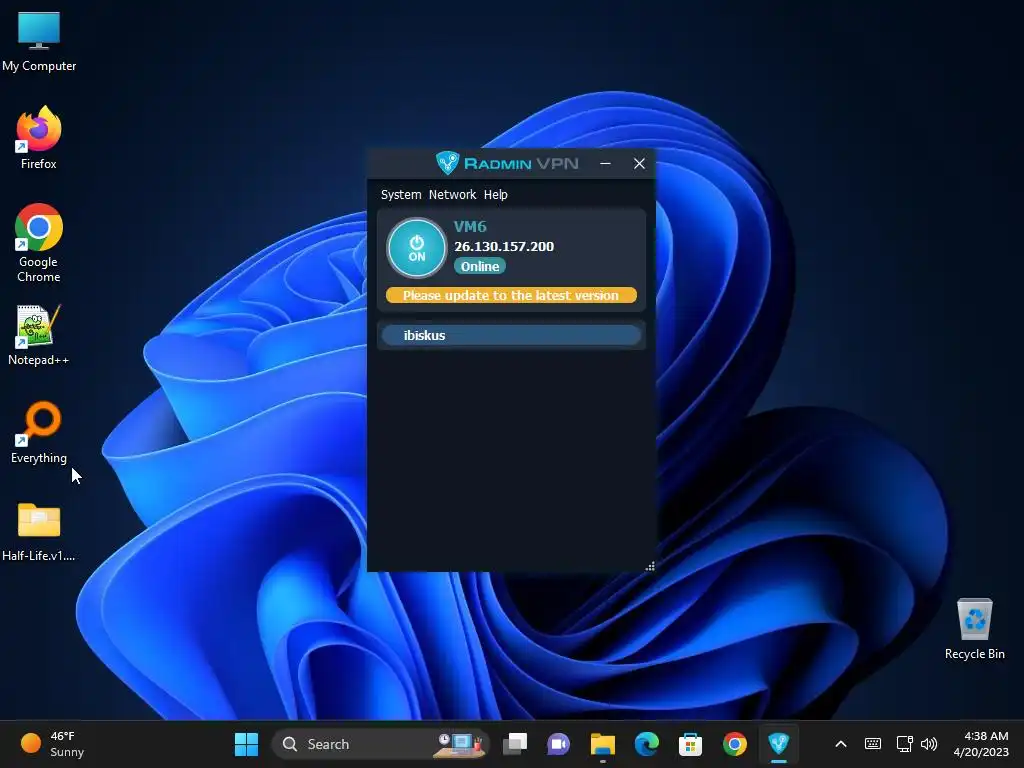Click the Online status badge
The height and width of the screenshot is (768, 1024).
pos(480,266)
